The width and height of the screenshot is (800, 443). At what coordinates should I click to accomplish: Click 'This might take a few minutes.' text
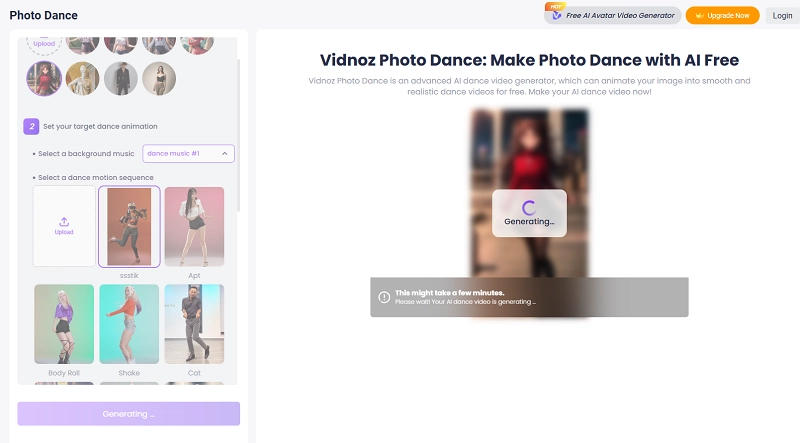449,292
